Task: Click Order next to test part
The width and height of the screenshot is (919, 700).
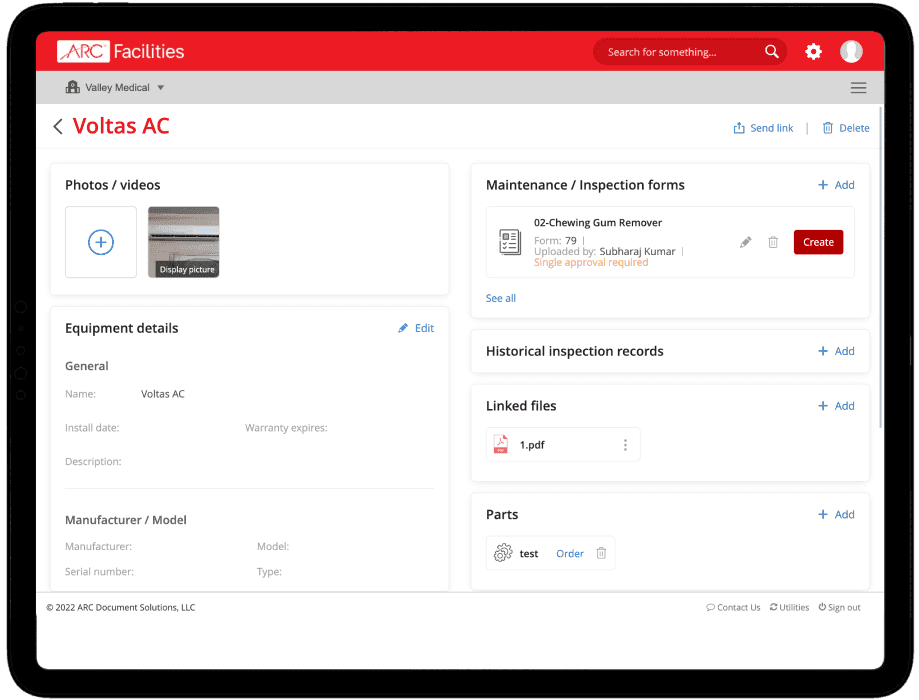Action: 570,553
